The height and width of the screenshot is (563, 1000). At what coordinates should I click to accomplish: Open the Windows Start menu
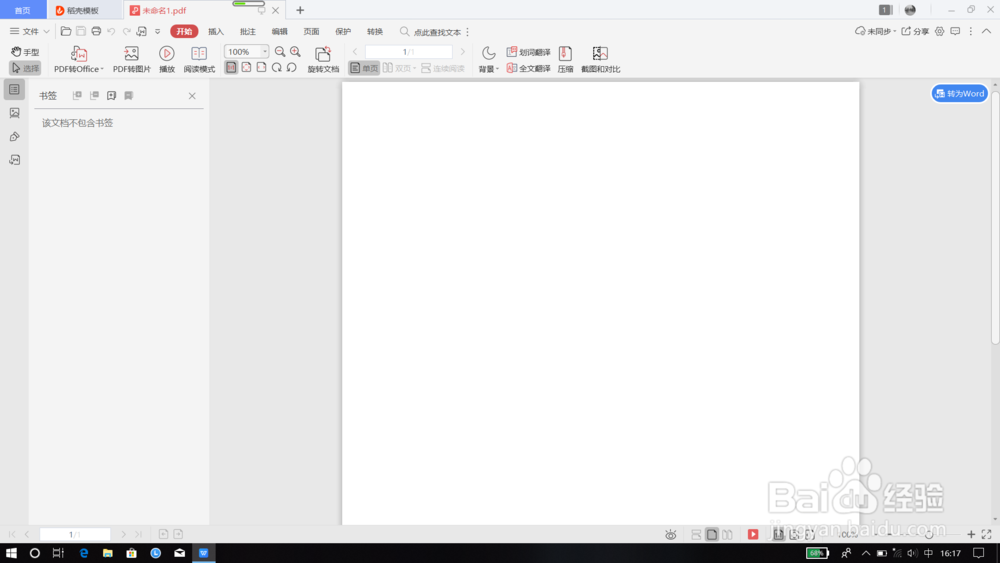click(11, 553)
